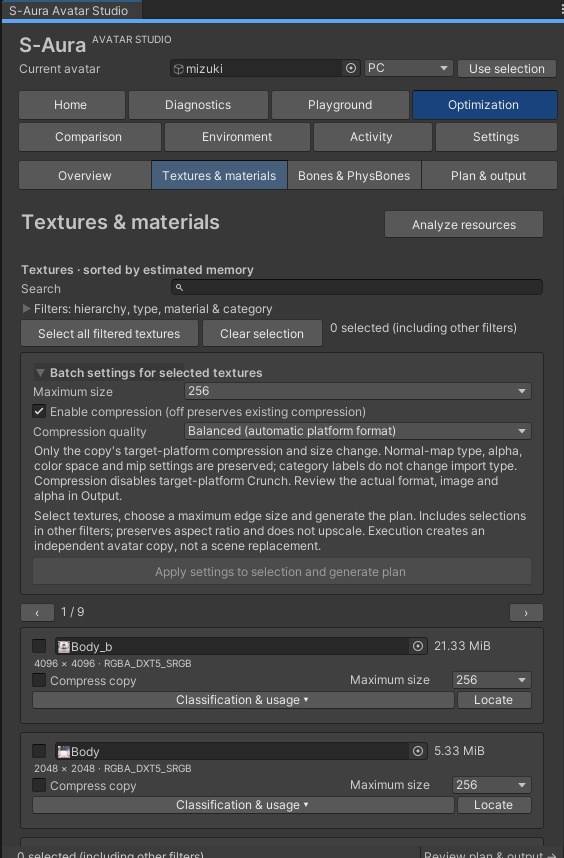Click the Use selection button
This screenshot has height=858, width=564.
click(507, 68)
